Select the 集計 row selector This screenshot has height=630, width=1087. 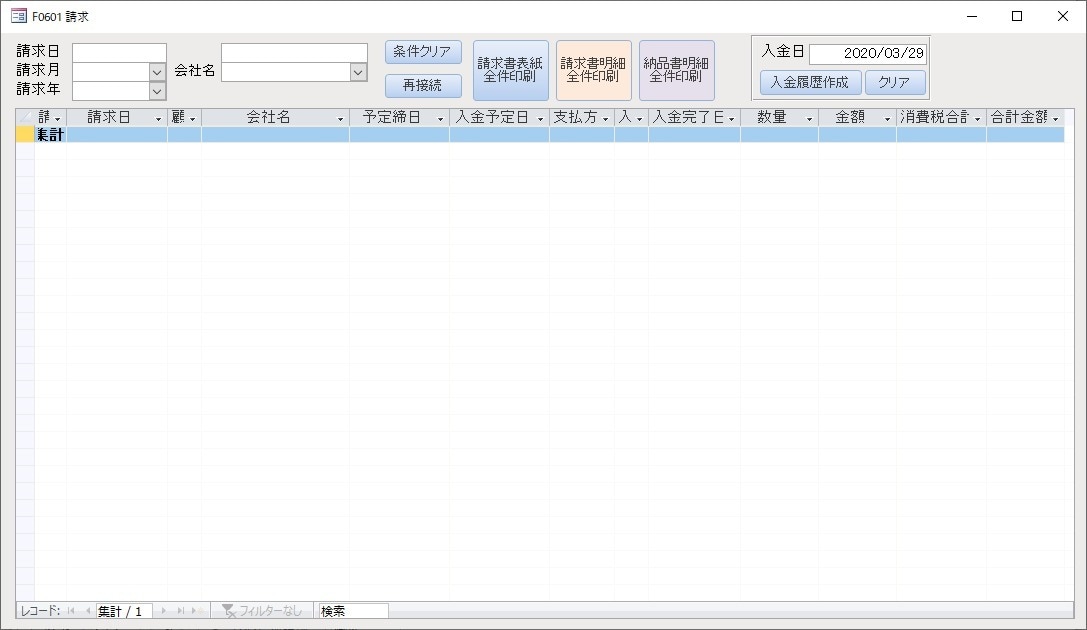tap(25, 134)
